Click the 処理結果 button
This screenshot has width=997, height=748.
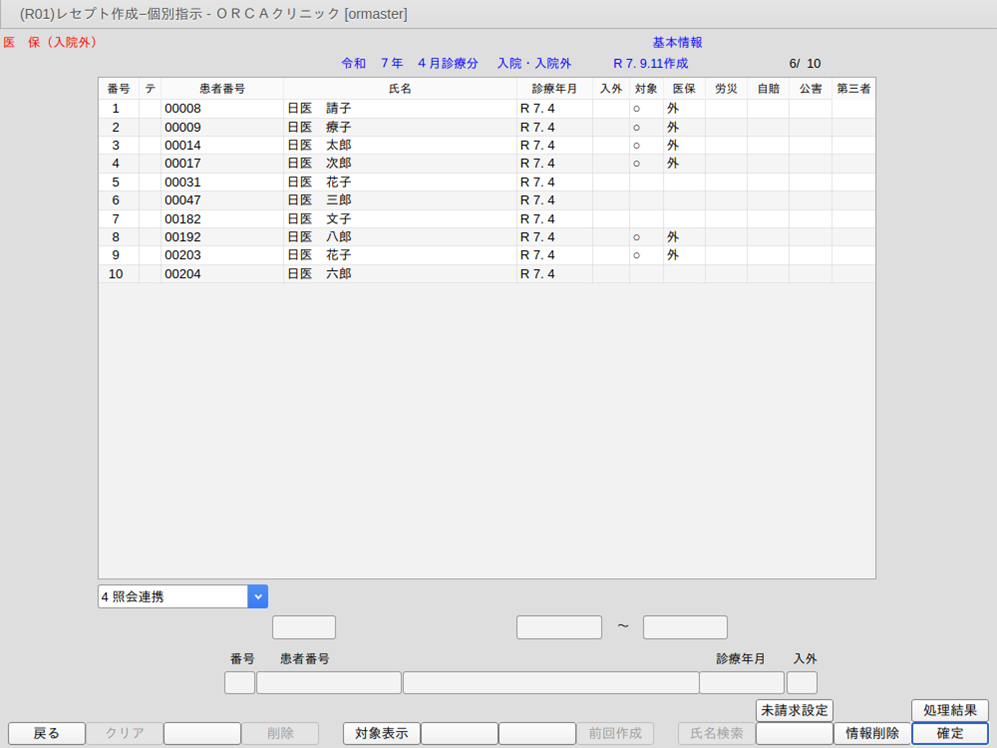(949, 710)
